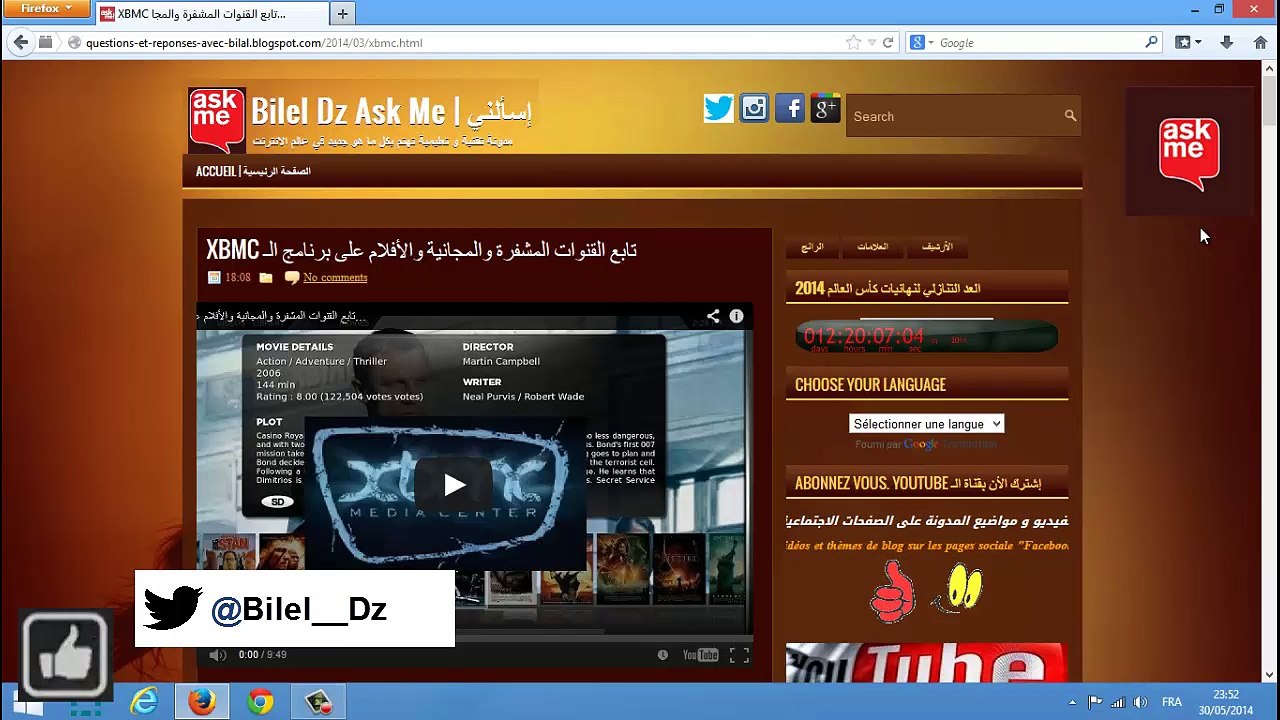Open the video on YouTube via logo
The image size is (1280, 720).
pos(700,655)
